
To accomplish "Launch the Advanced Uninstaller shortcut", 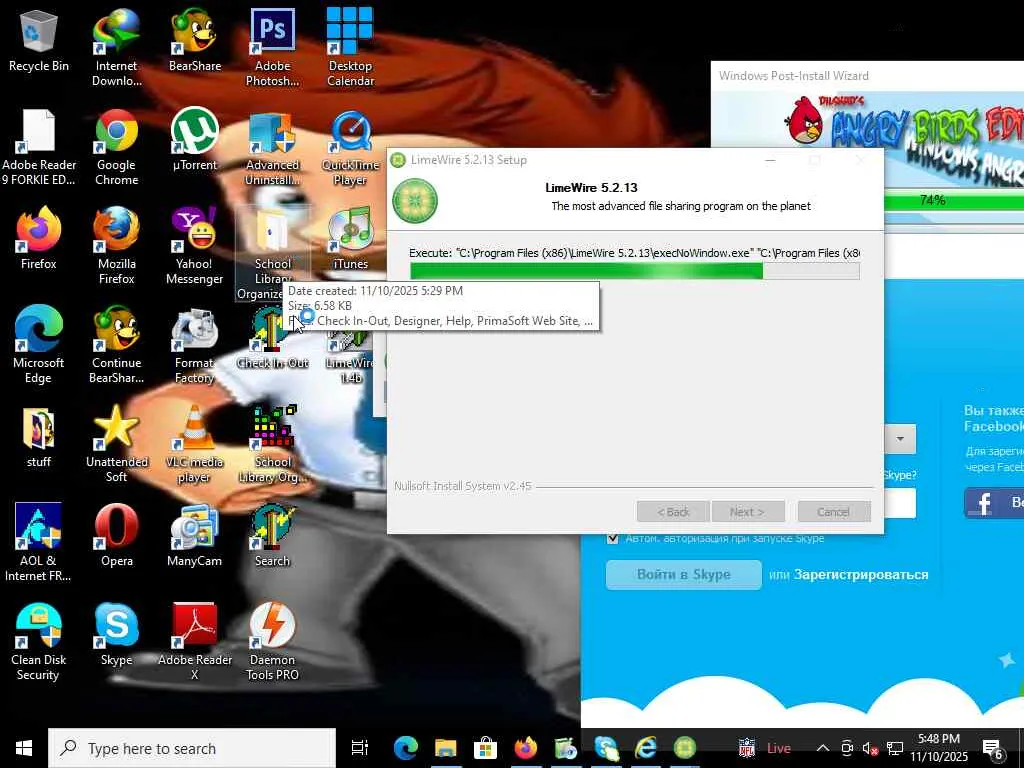I will coord(272,147).
